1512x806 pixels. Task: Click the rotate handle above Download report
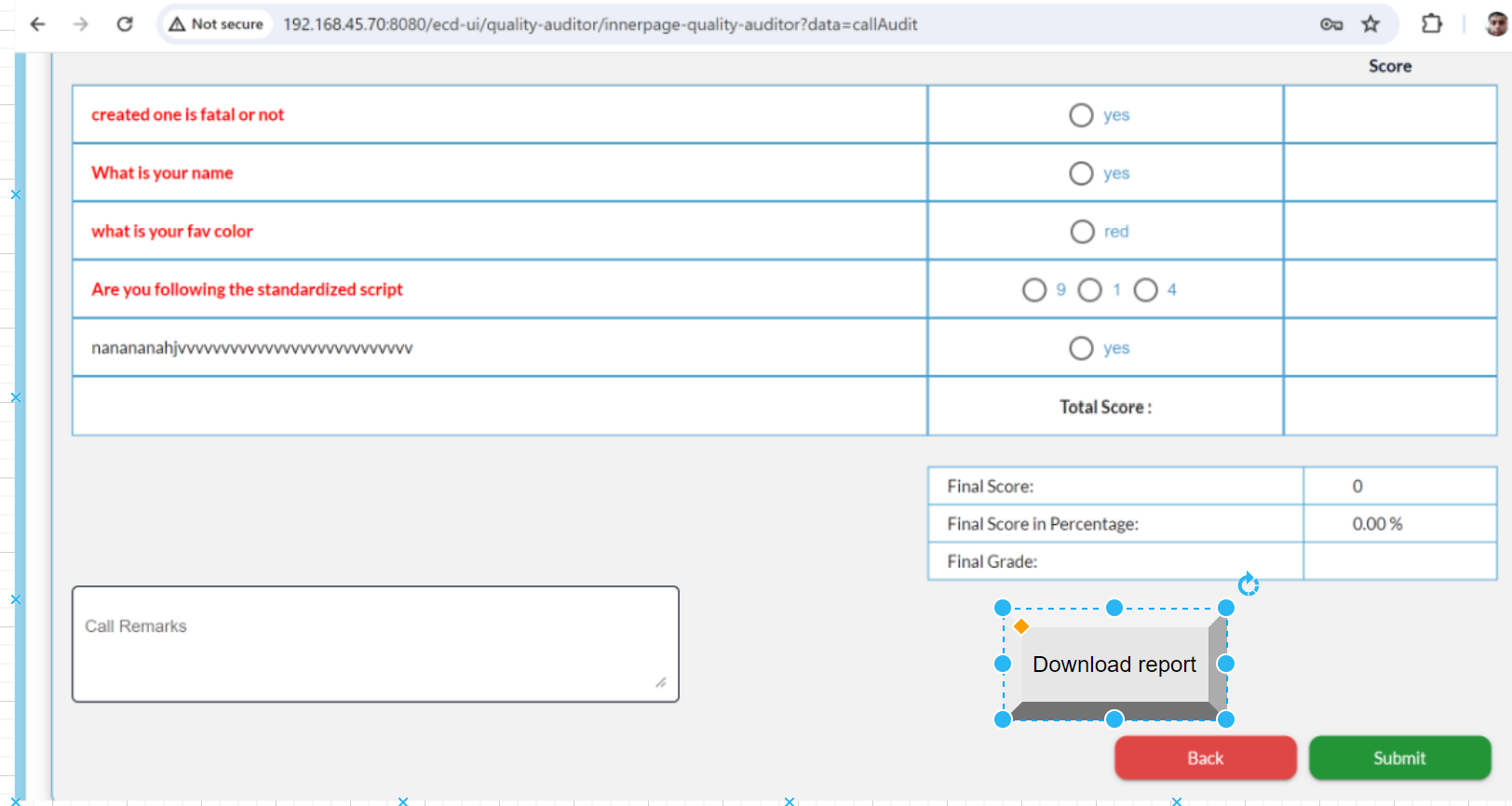point(1249,584)
